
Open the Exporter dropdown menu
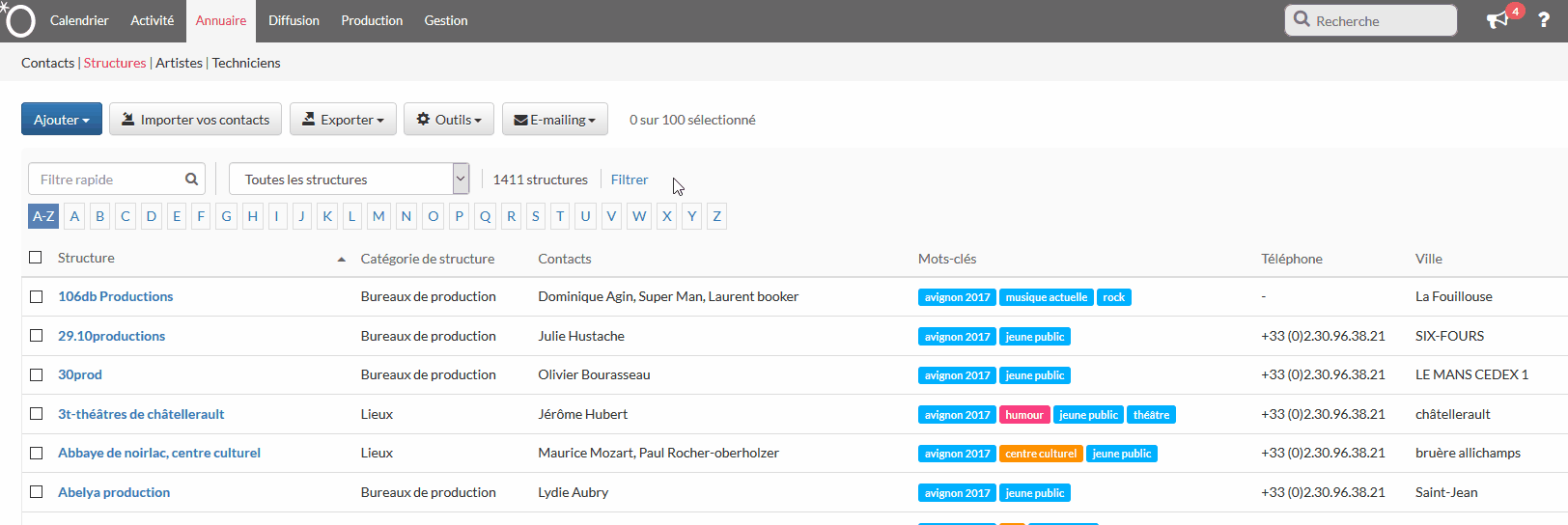pyautogui.click(x=343, y=120)
